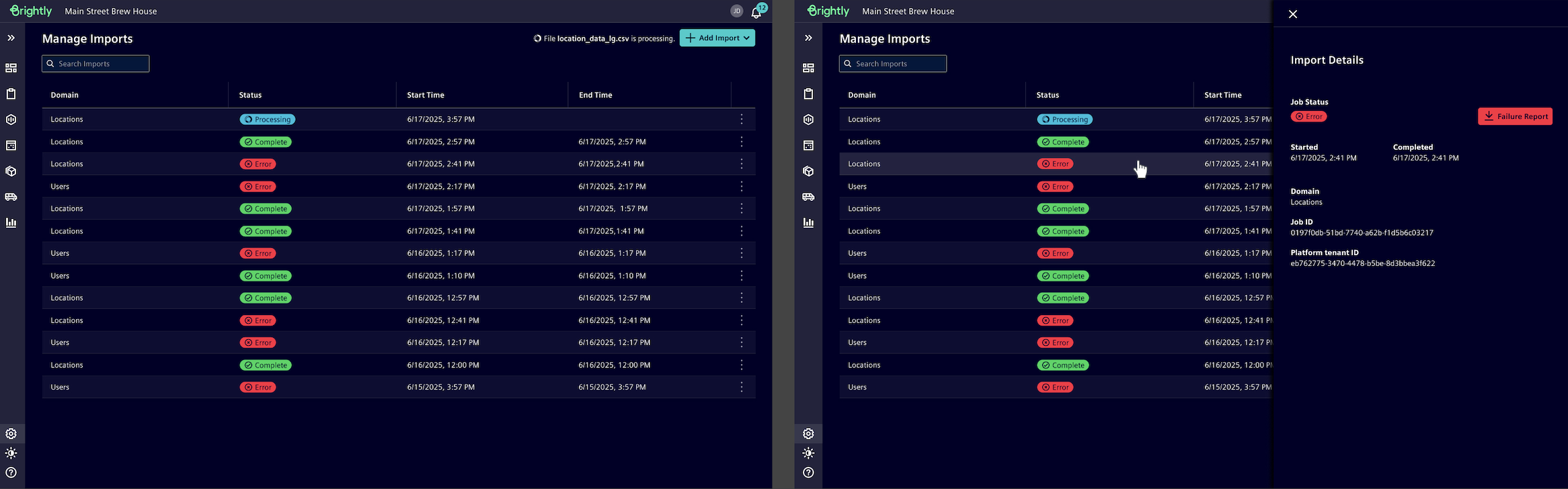Open kebab menu for 6/15 3:57 PM row
This screenshot has width=1568, height=489.
[742, 387]
